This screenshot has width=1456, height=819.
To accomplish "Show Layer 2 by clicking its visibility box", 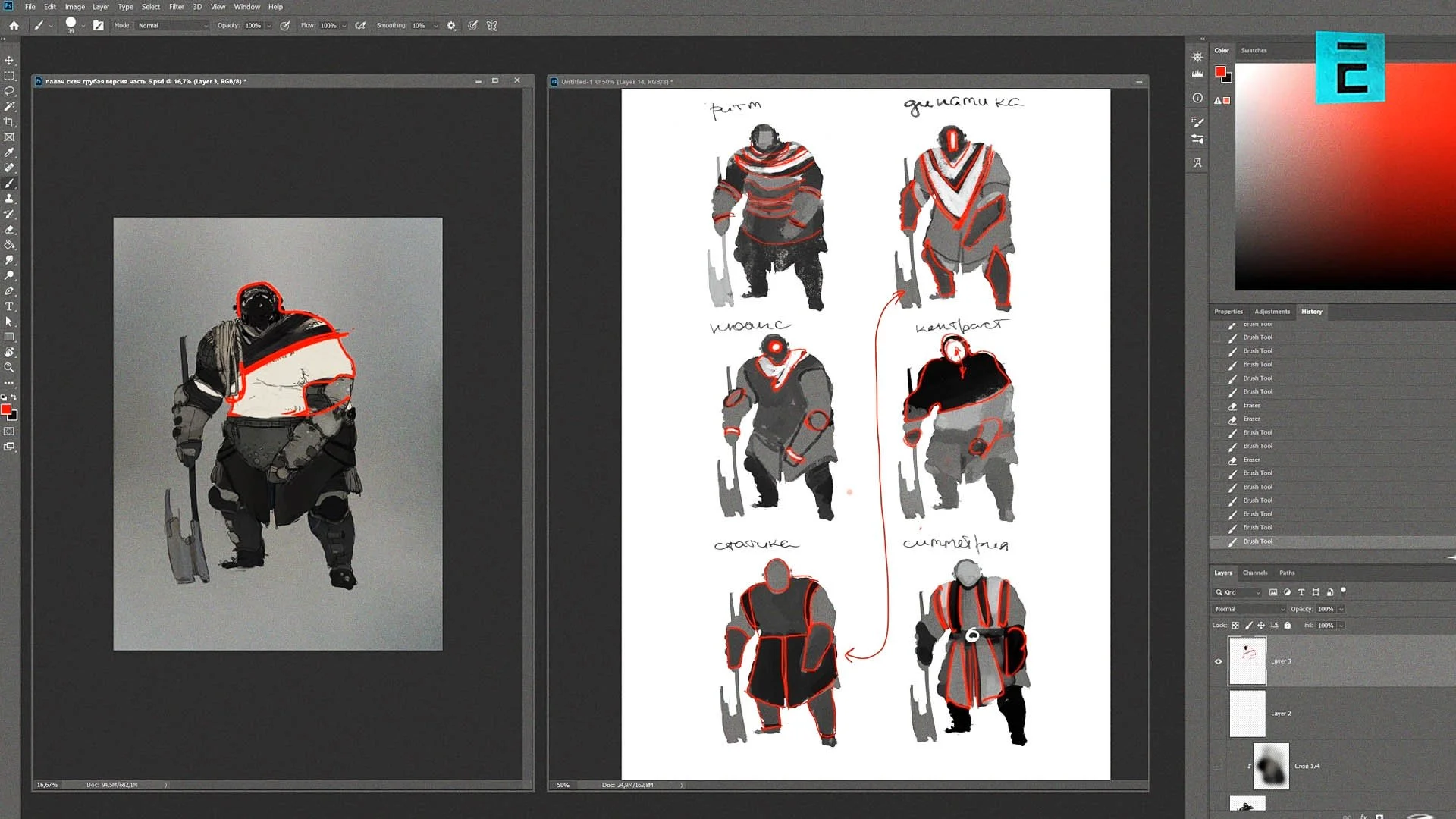I will coord(1219,714).
